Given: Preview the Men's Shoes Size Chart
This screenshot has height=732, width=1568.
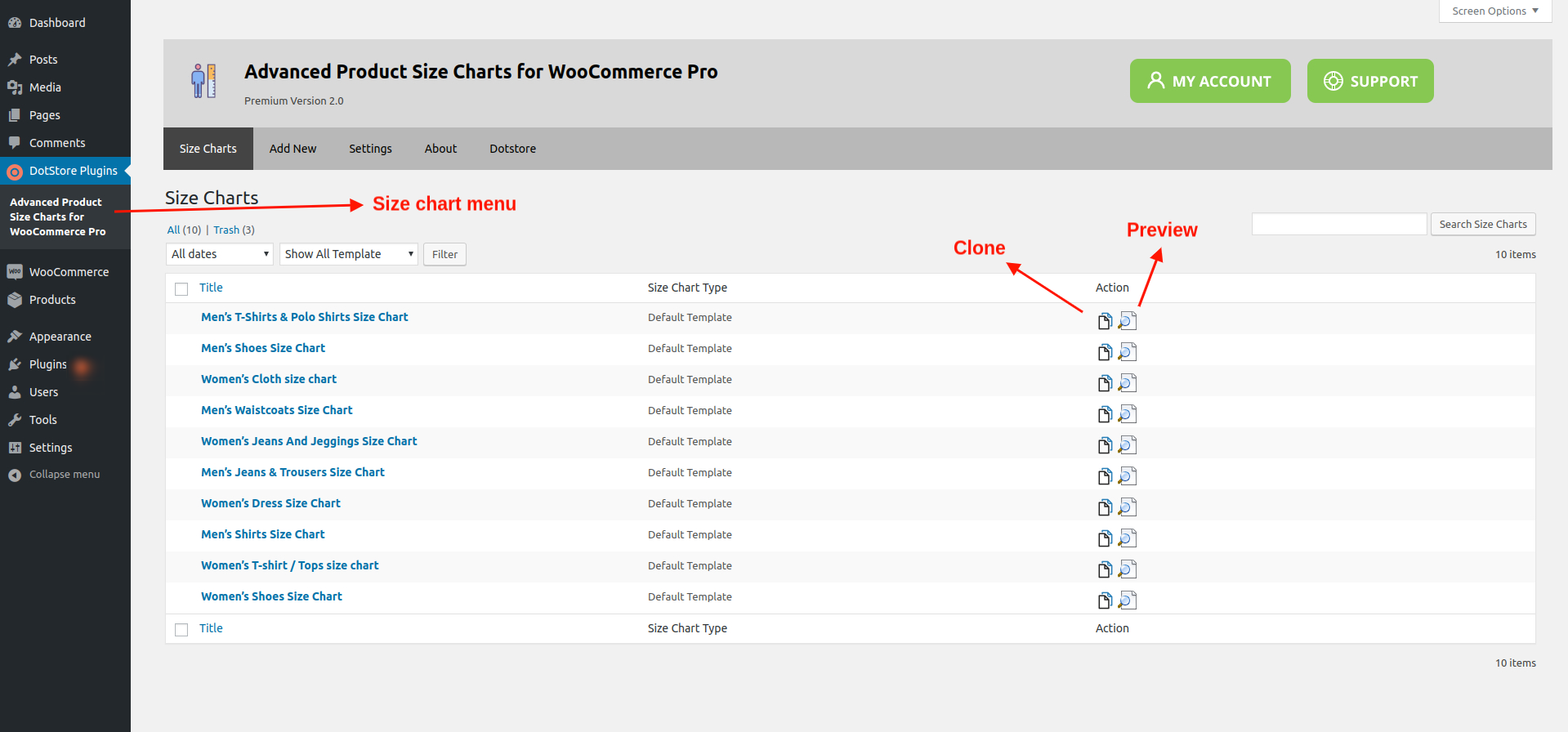Looking at the screenshot, I should click(1128, 351).
